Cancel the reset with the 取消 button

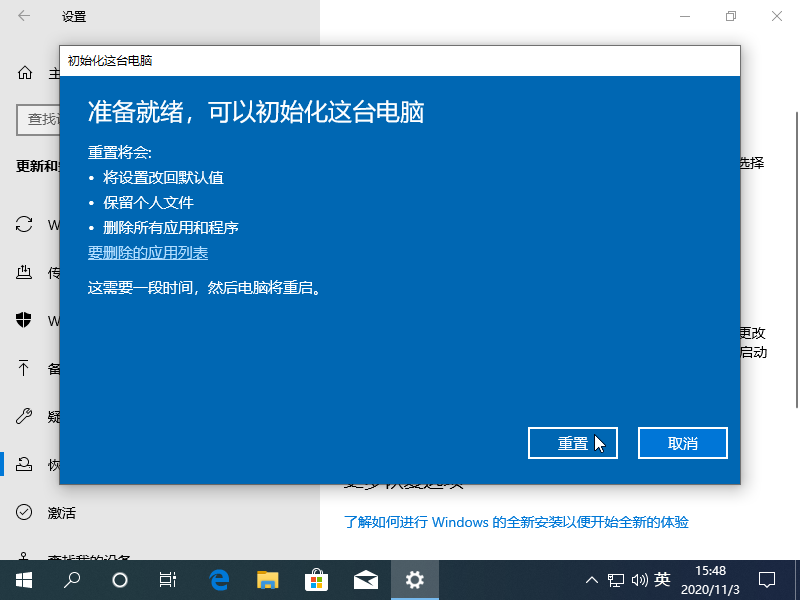(683, 443)
